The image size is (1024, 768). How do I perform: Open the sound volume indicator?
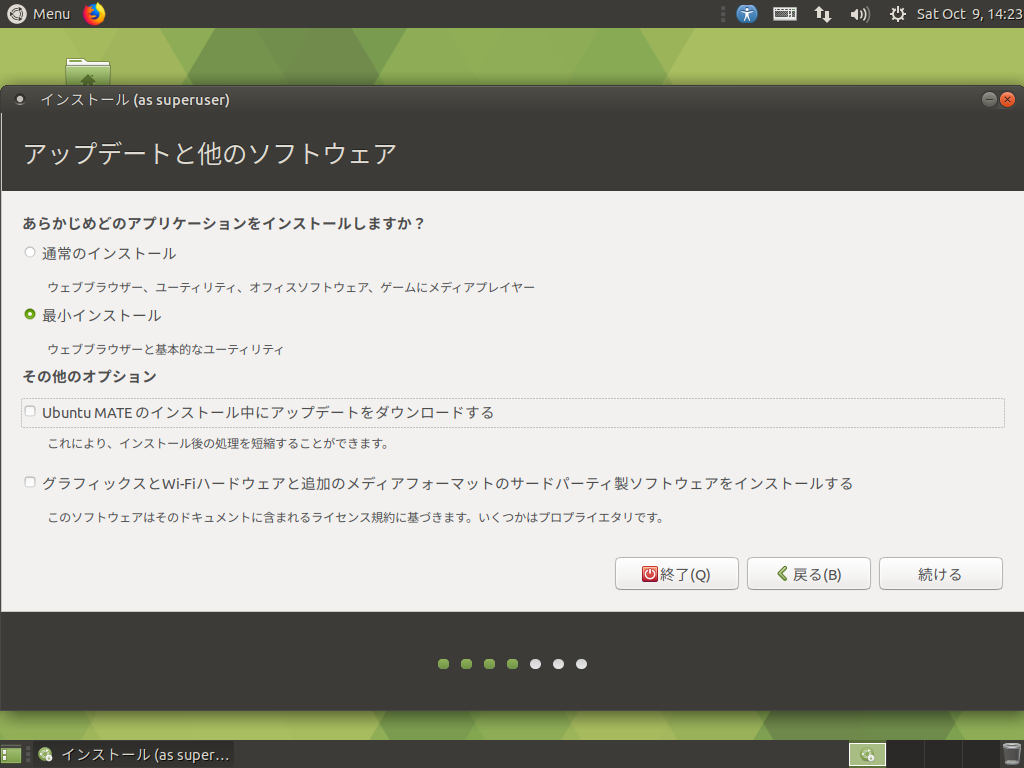pyautogui.click(x=860, y=14)
